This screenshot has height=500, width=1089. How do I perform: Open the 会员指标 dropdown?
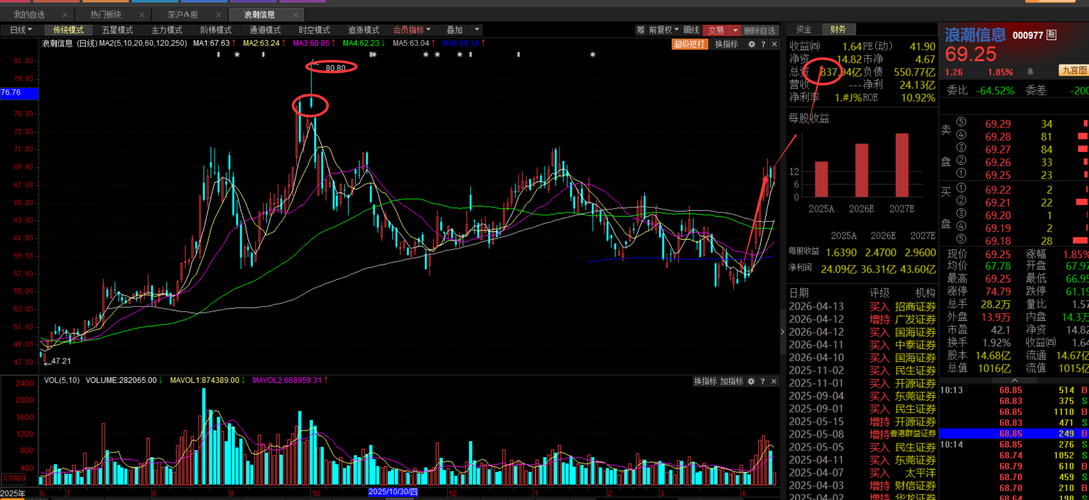pos(413,30)
